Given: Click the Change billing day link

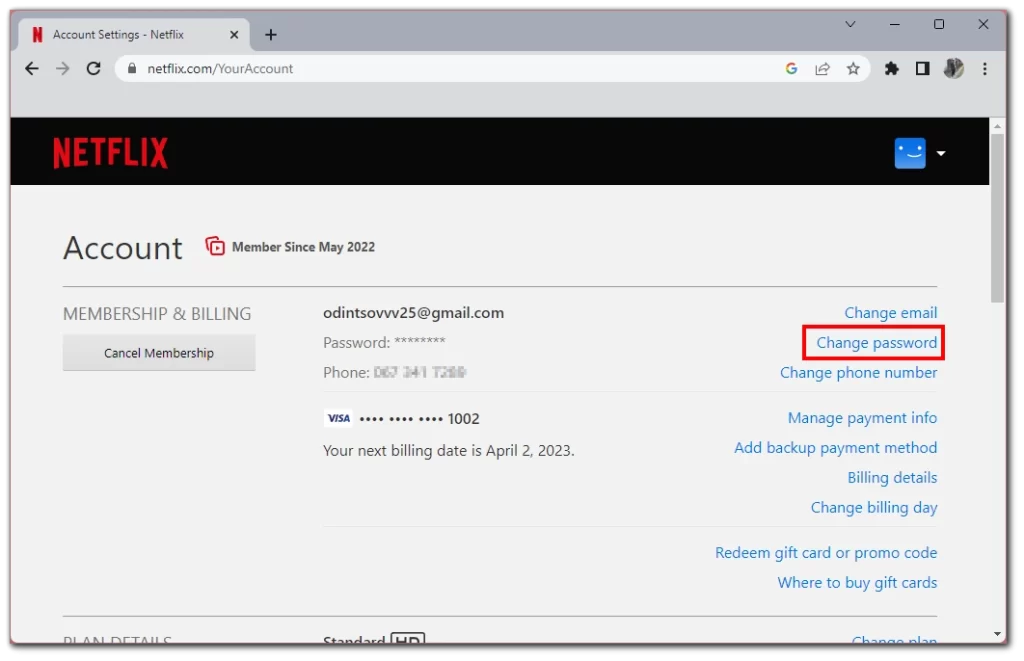Looking at the screenshot, I should [x=874, y=508].
